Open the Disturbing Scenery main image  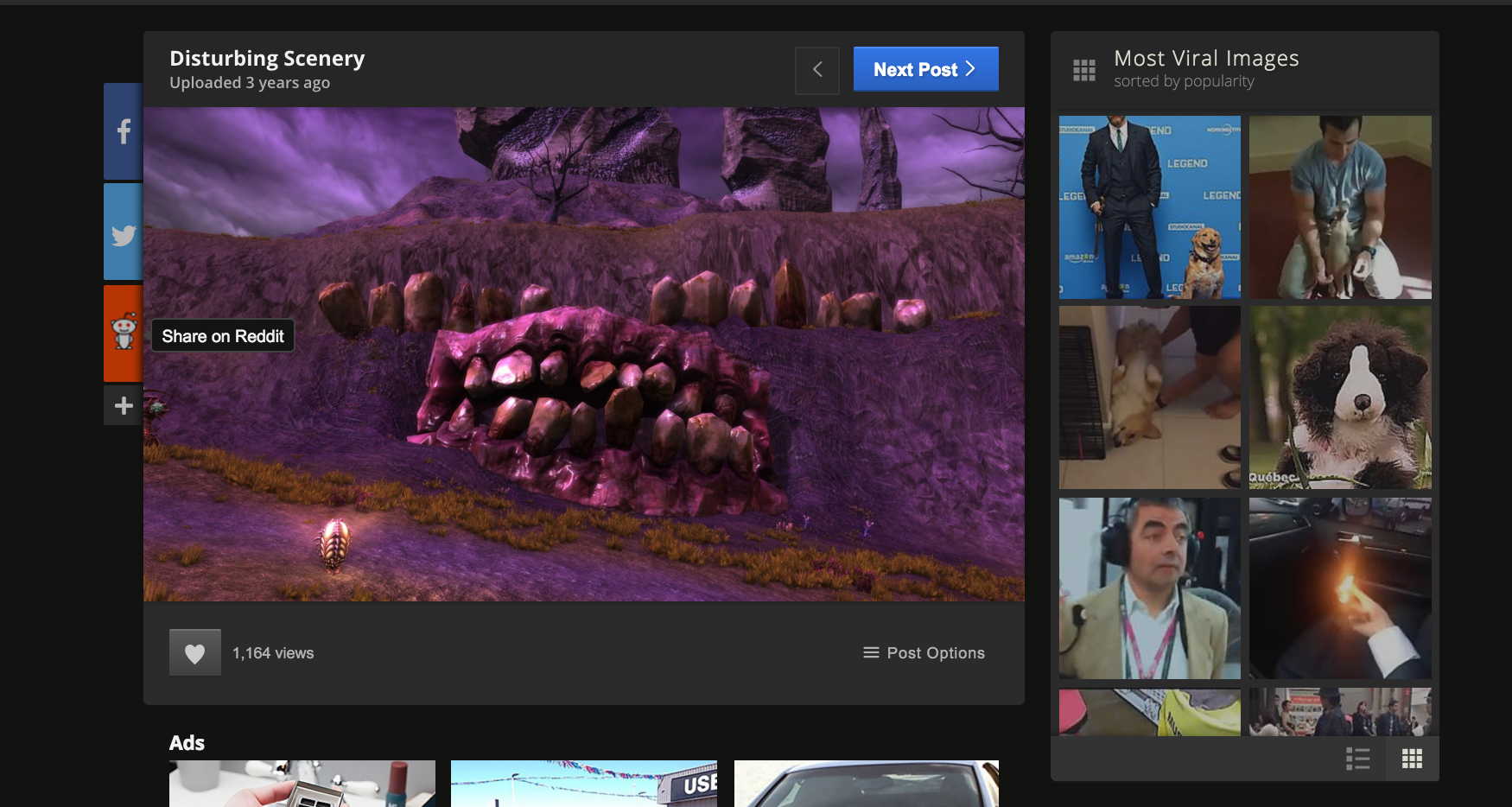click(x=584, y=354)
